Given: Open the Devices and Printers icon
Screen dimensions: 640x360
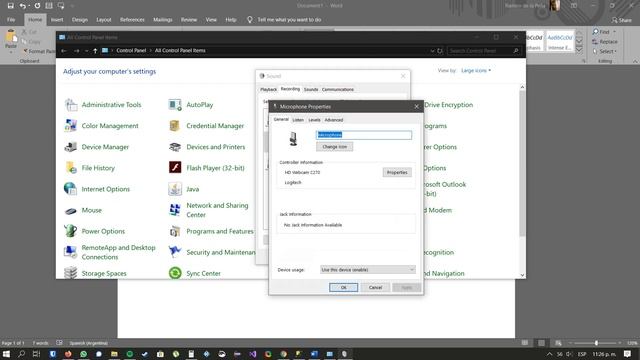Looking at the screenshot, I should click(175, 147).
